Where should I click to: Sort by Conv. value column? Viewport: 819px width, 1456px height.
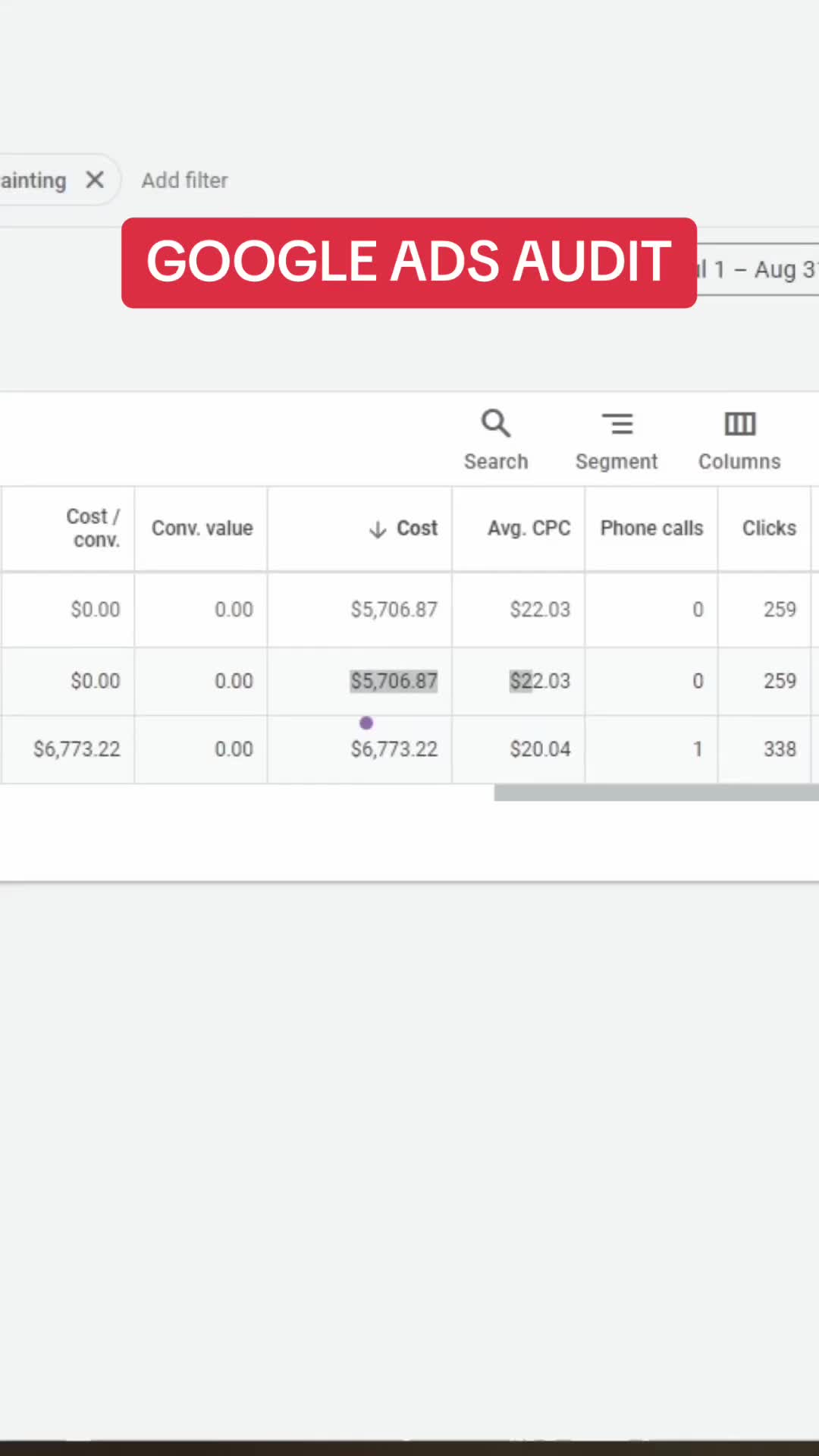pos(202,528)
